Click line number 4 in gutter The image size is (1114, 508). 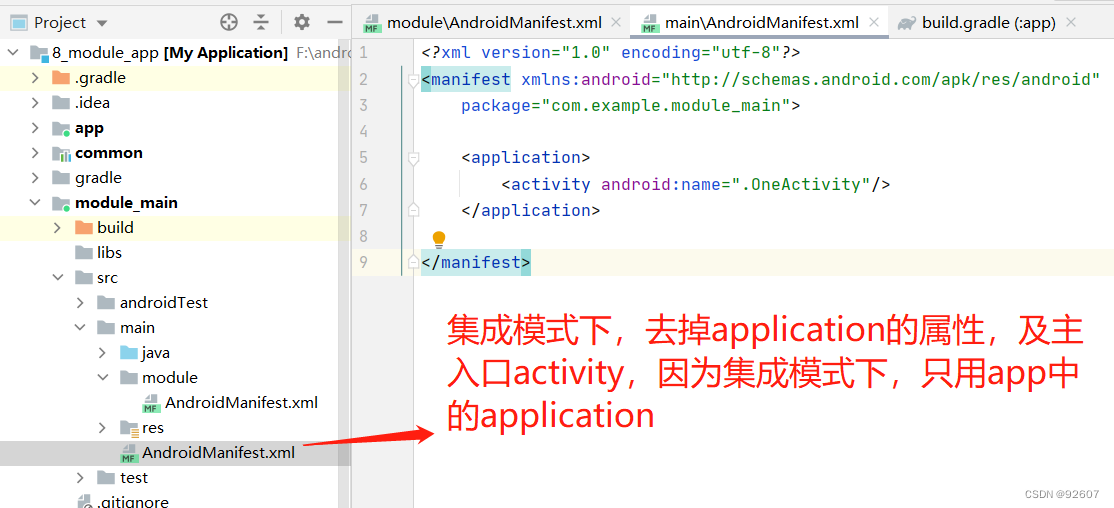[364, 131]
